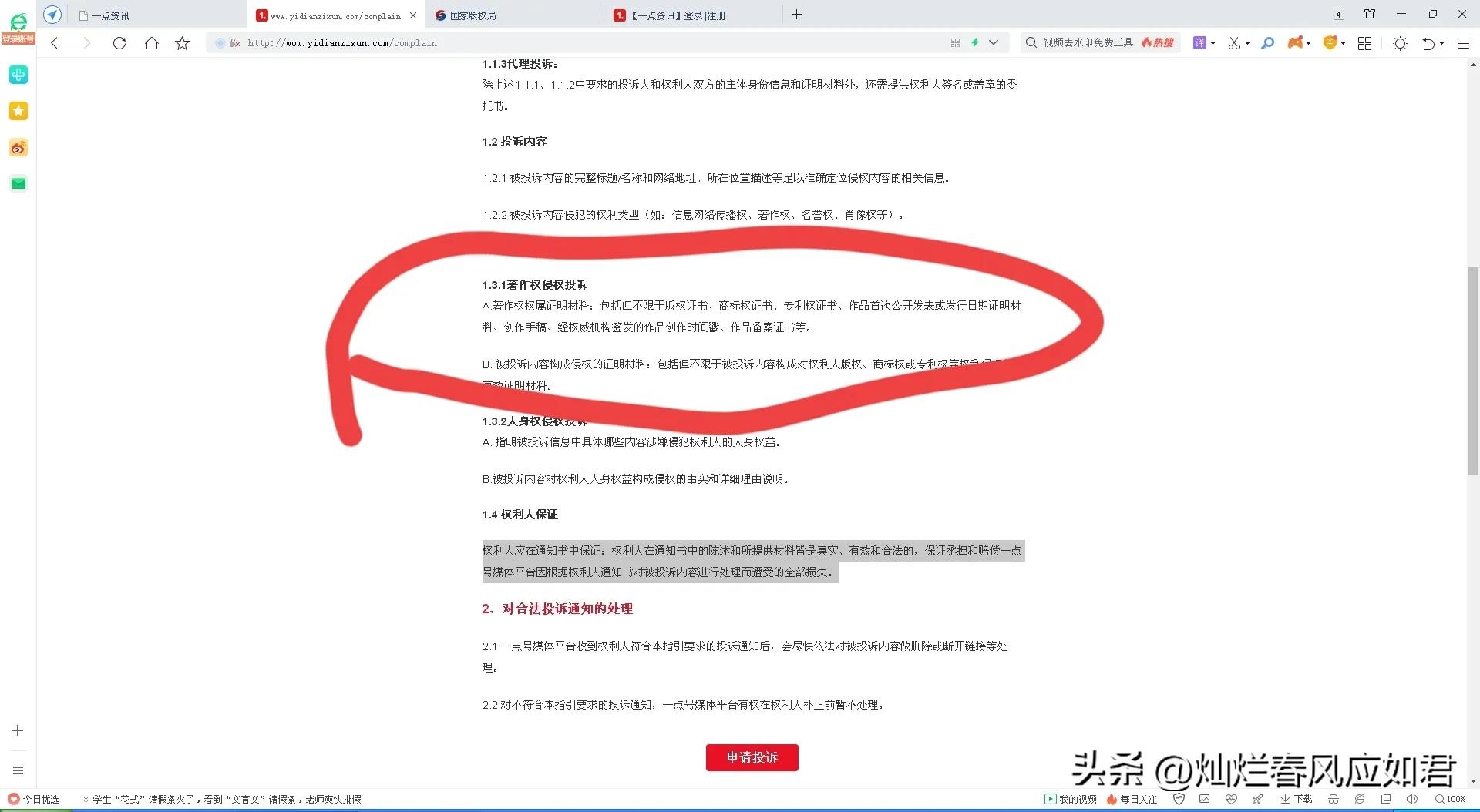Click the game center gamepad icon
This screenshot has width=1480, height=812.
[1297, 43]
